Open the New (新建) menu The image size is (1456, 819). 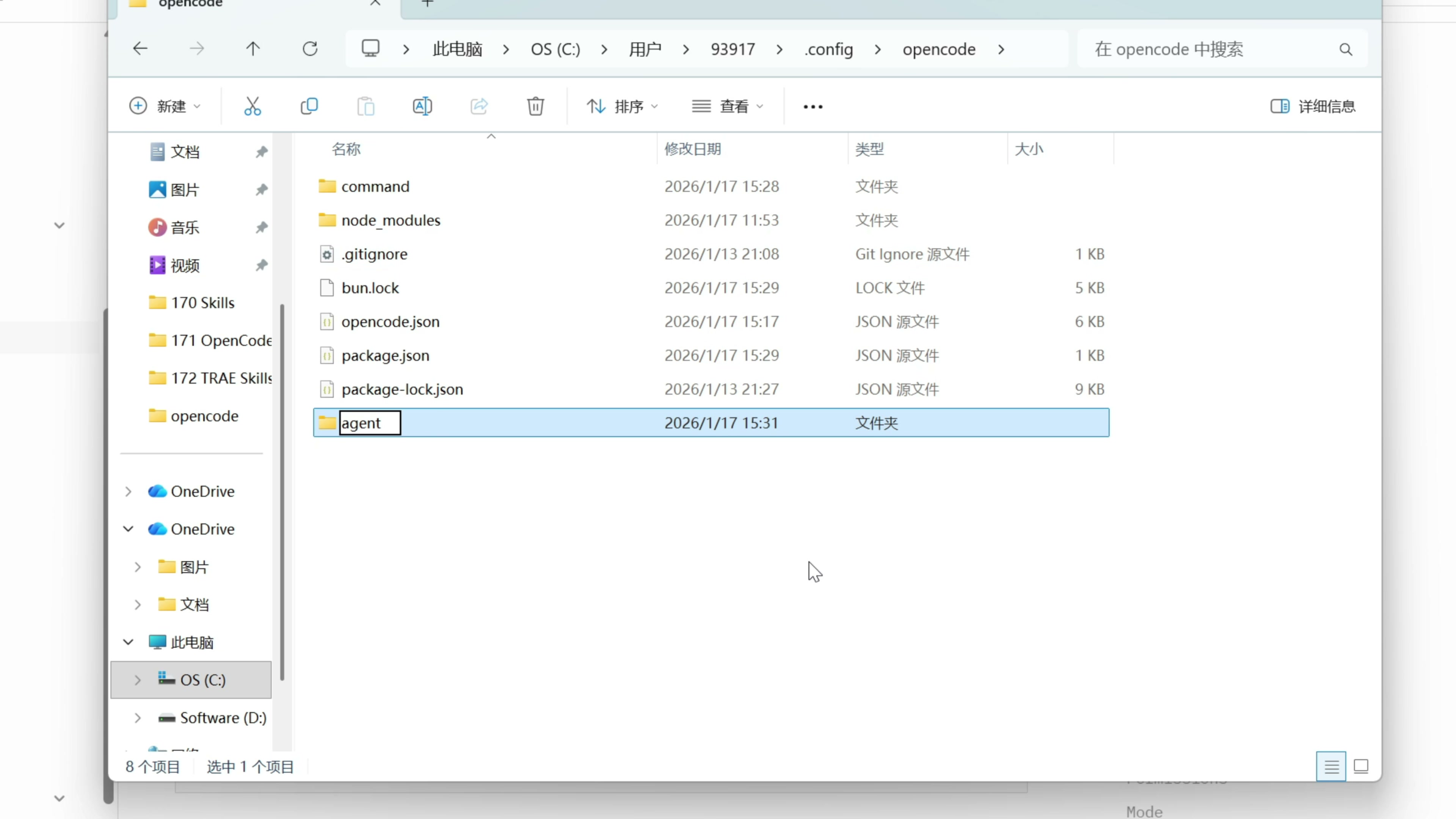coord(165,106)
